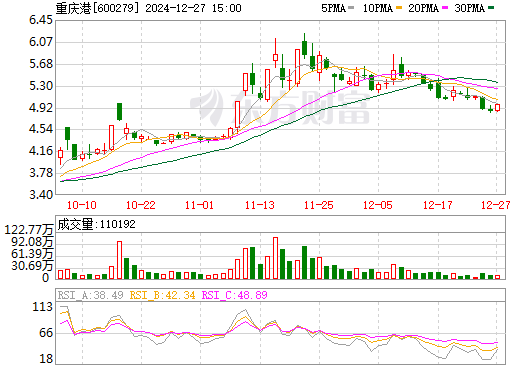The height and width of the screenshot is (365, 520).
Task: Select the 10-22 date label
Action: (141, 205)
